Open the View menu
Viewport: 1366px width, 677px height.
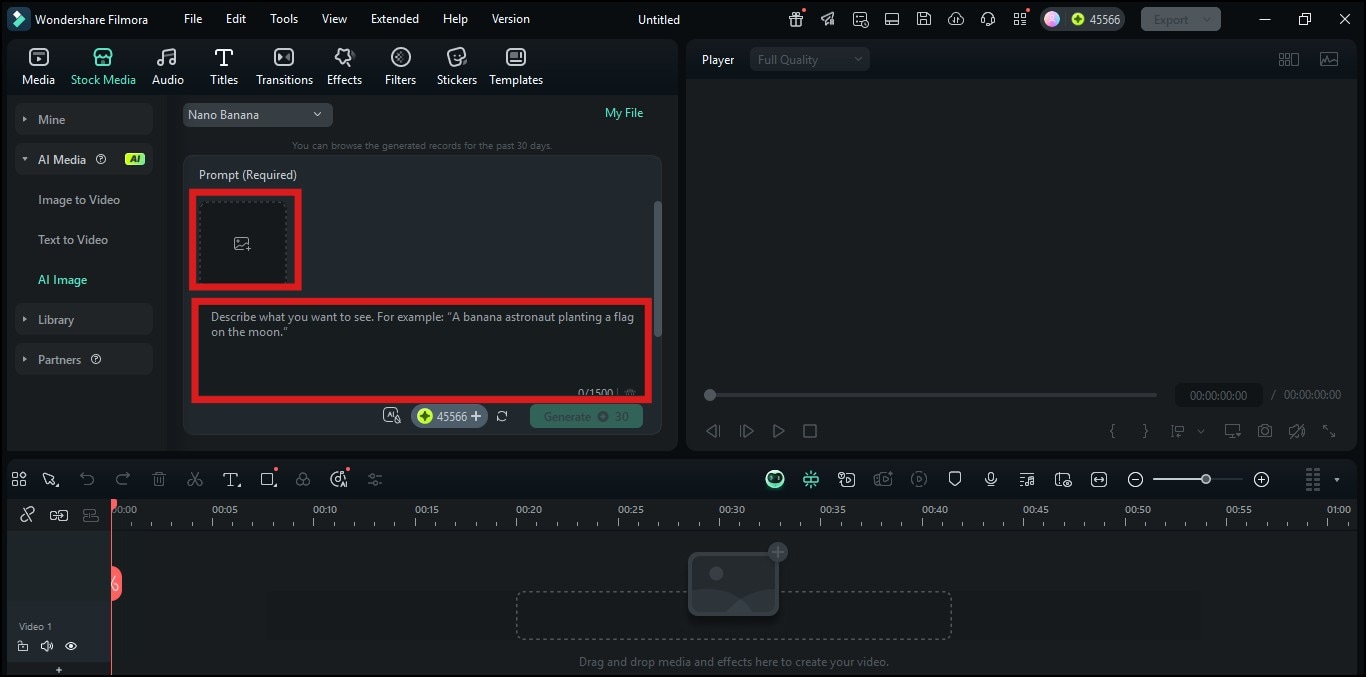334,19
